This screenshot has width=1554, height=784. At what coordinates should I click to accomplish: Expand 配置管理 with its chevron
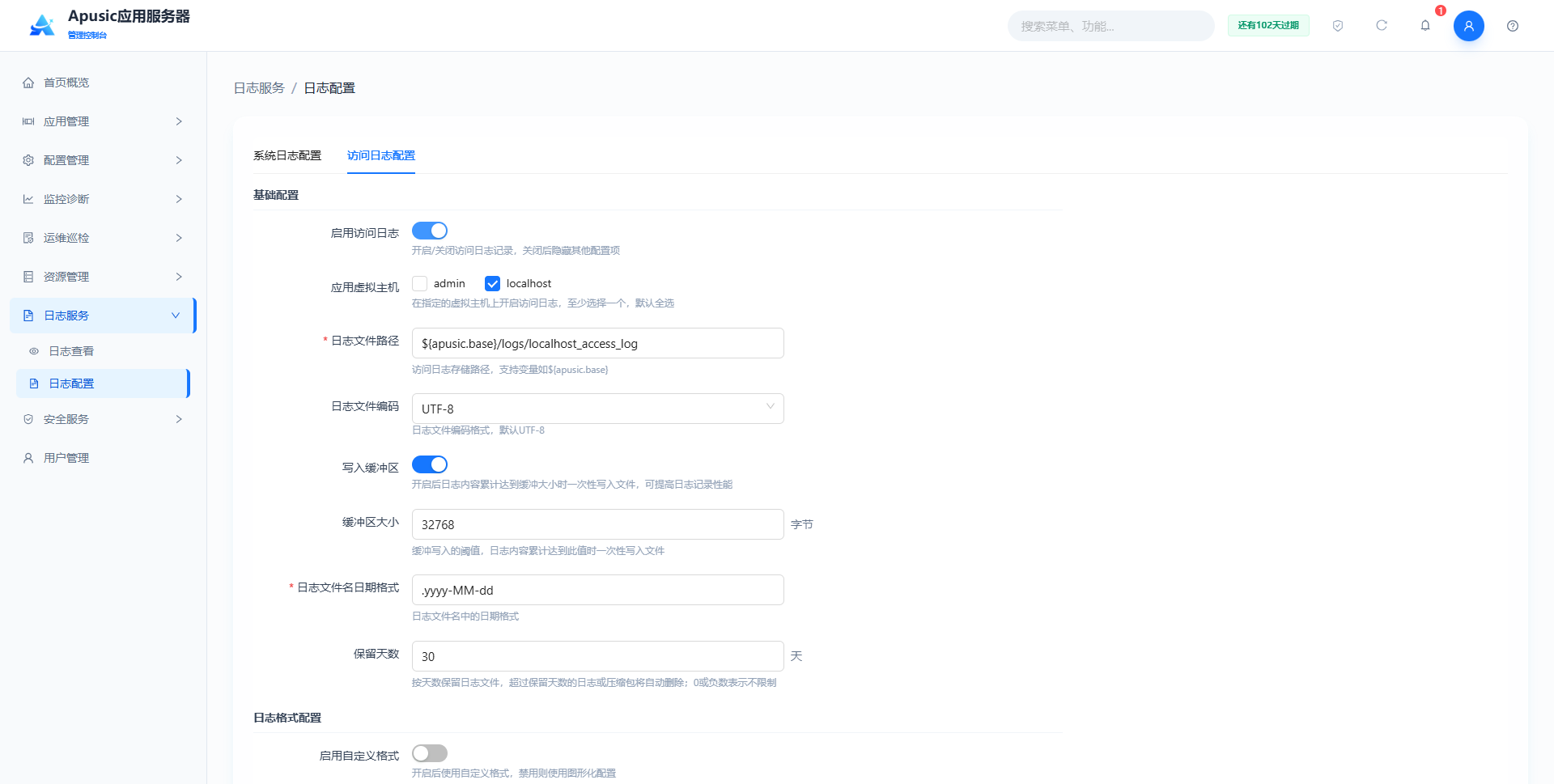coord(179,160)
